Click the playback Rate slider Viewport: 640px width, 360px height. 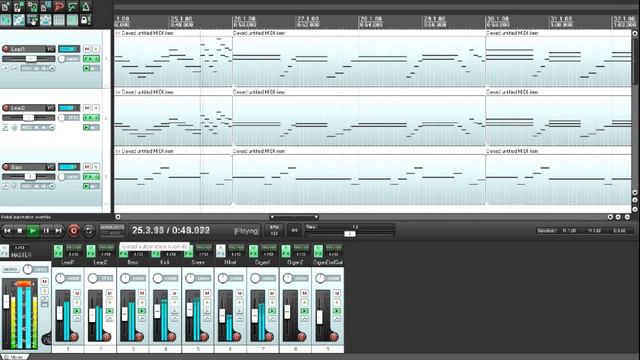pos(350,234)
